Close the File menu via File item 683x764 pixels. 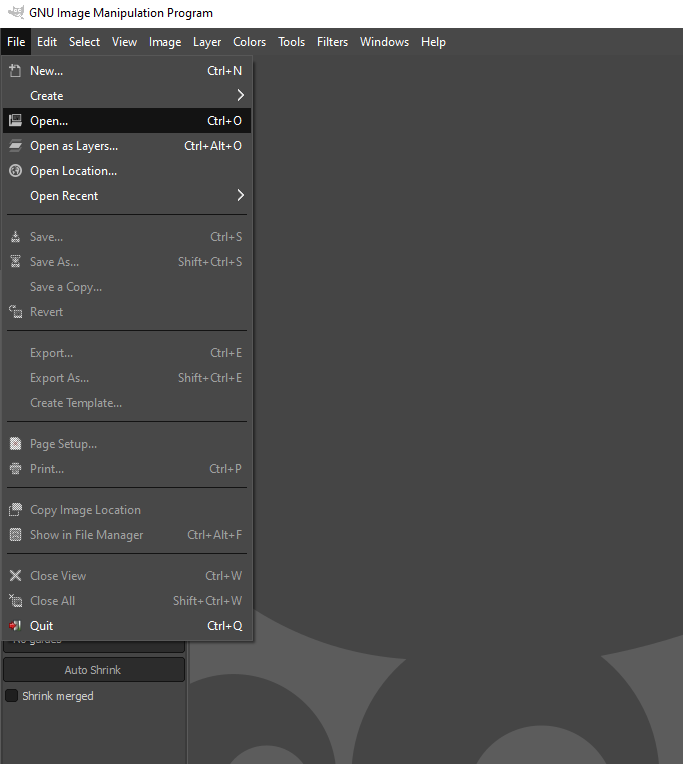pyautogui.click(x=16, y=42)
